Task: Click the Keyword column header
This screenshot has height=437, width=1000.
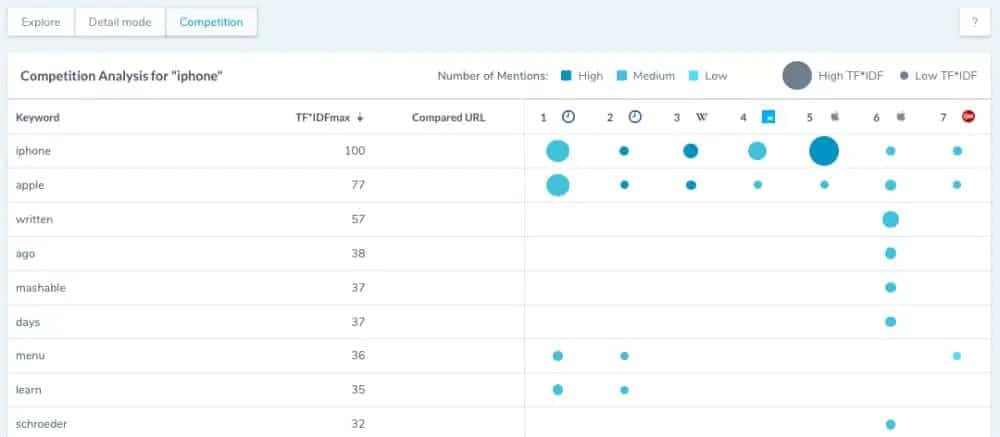Action: click(x=38, y=118)
